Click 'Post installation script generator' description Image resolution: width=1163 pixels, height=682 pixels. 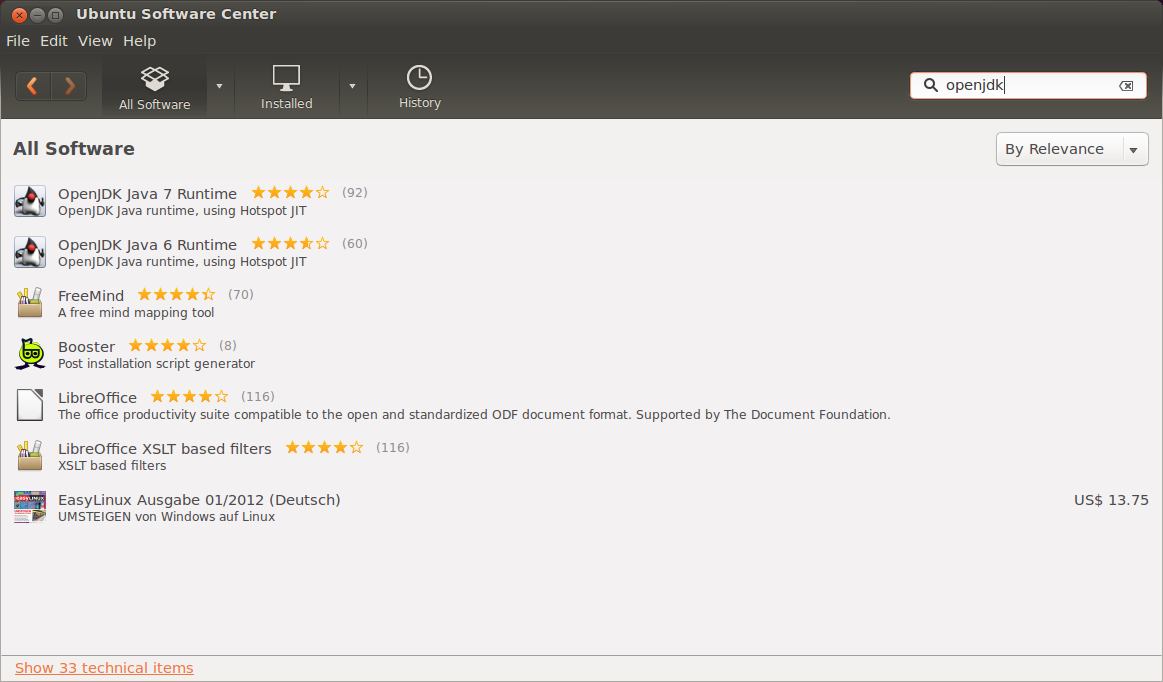click(157, 364)
